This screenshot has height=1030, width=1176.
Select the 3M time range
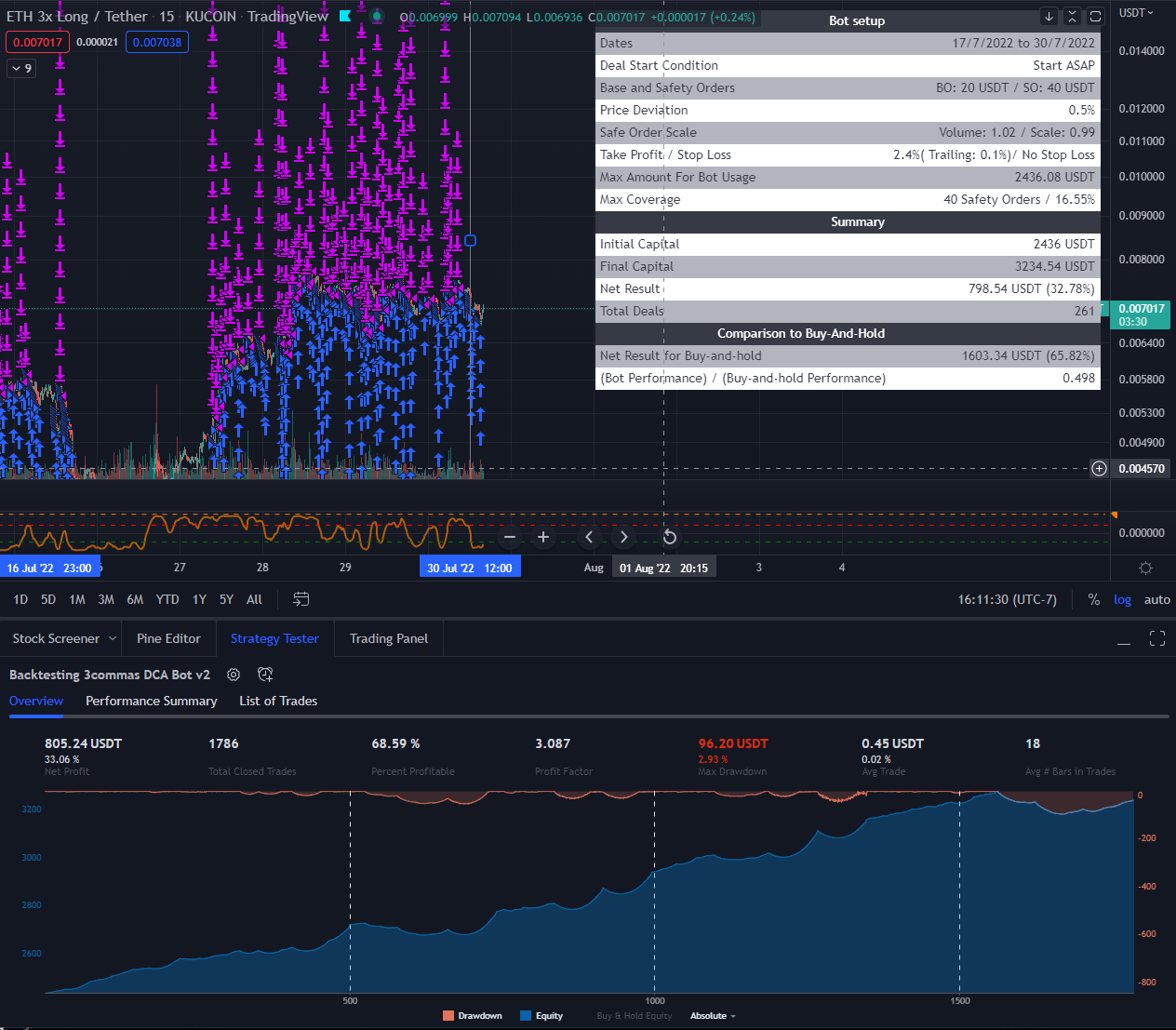tap(106, 599)
